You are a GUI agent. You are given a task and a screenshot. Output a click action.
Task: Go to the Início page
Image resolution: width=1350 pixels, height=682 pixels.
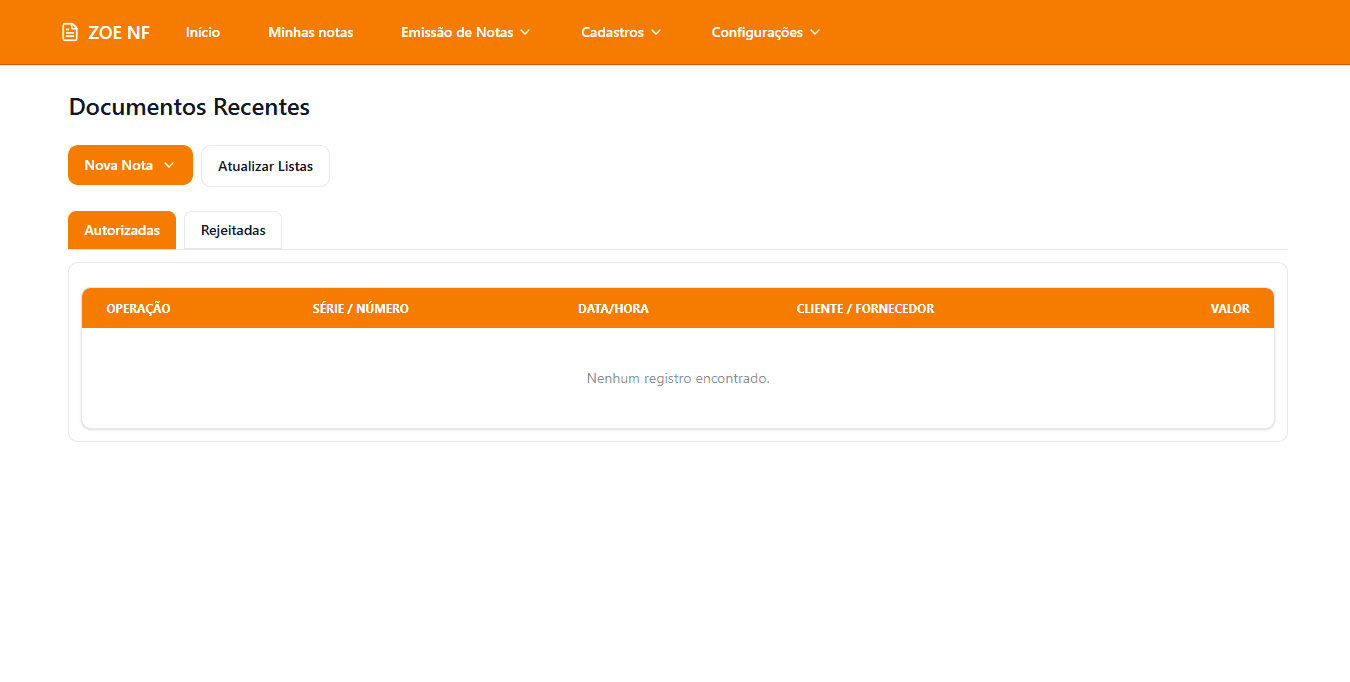(203, 32)
